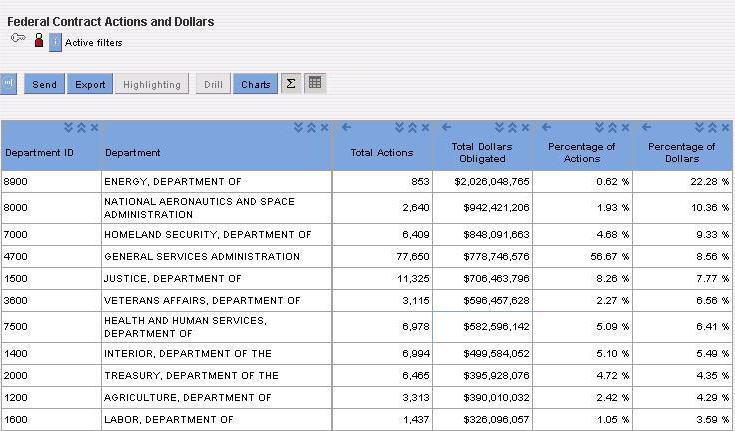The width and height of the screenshot is (735, 431).
Task: Click the Drill button
Action: click(213, 84)
